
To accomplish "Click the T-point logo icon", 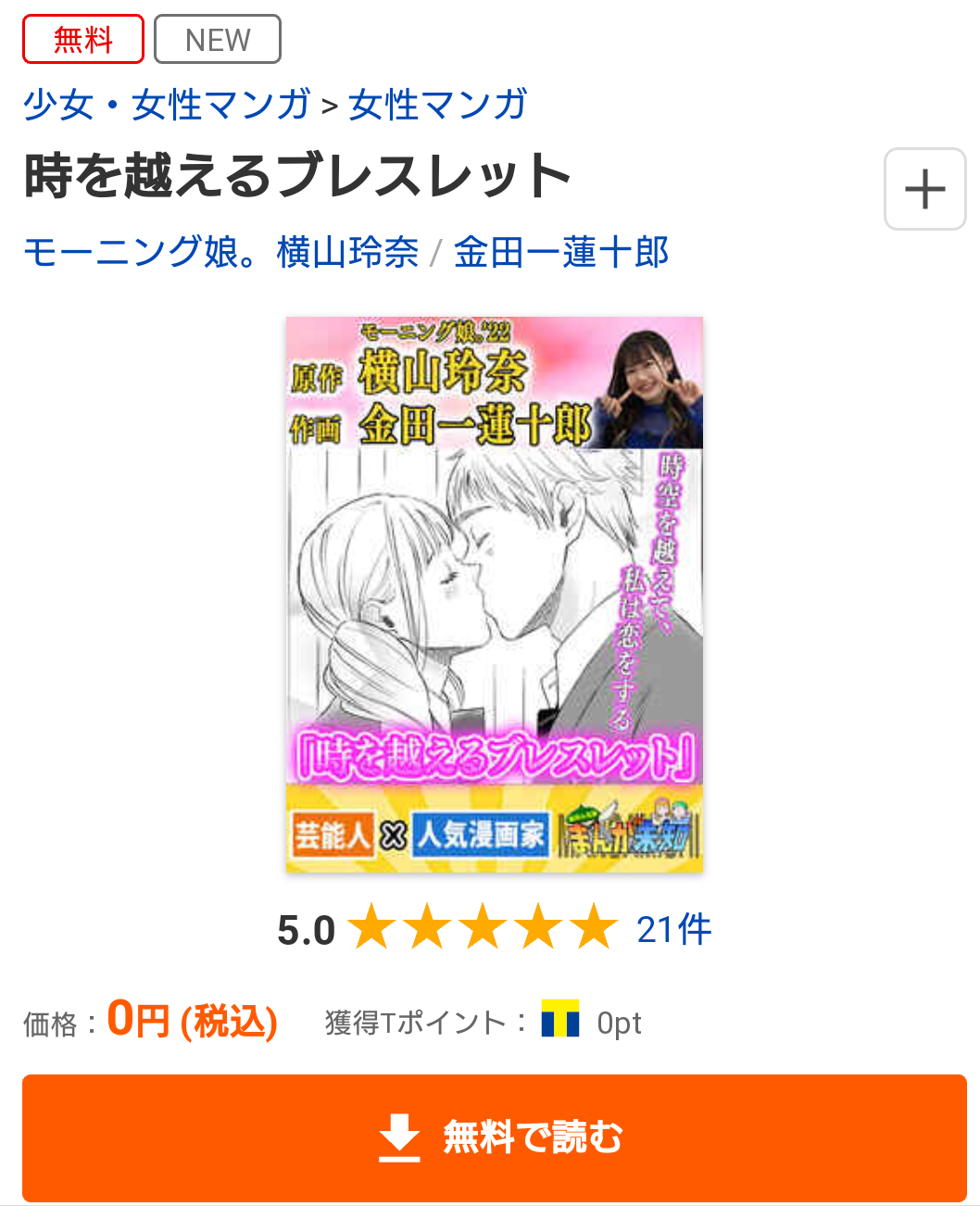I will click(560, 1019).
